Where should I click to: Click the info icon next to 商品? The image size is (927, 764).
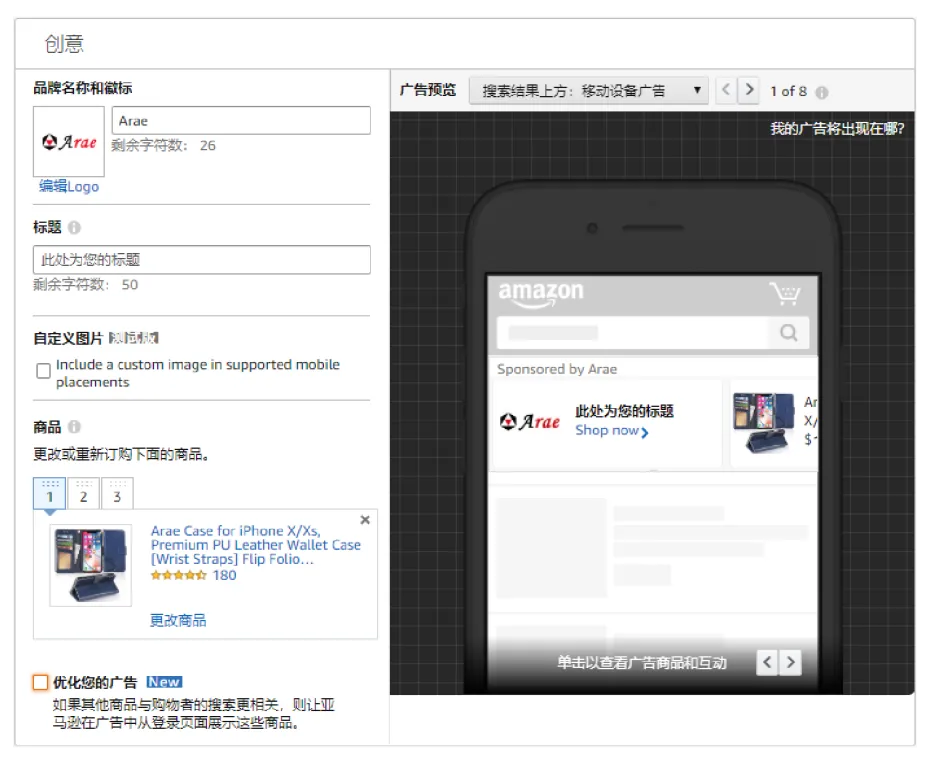point(74,427)
